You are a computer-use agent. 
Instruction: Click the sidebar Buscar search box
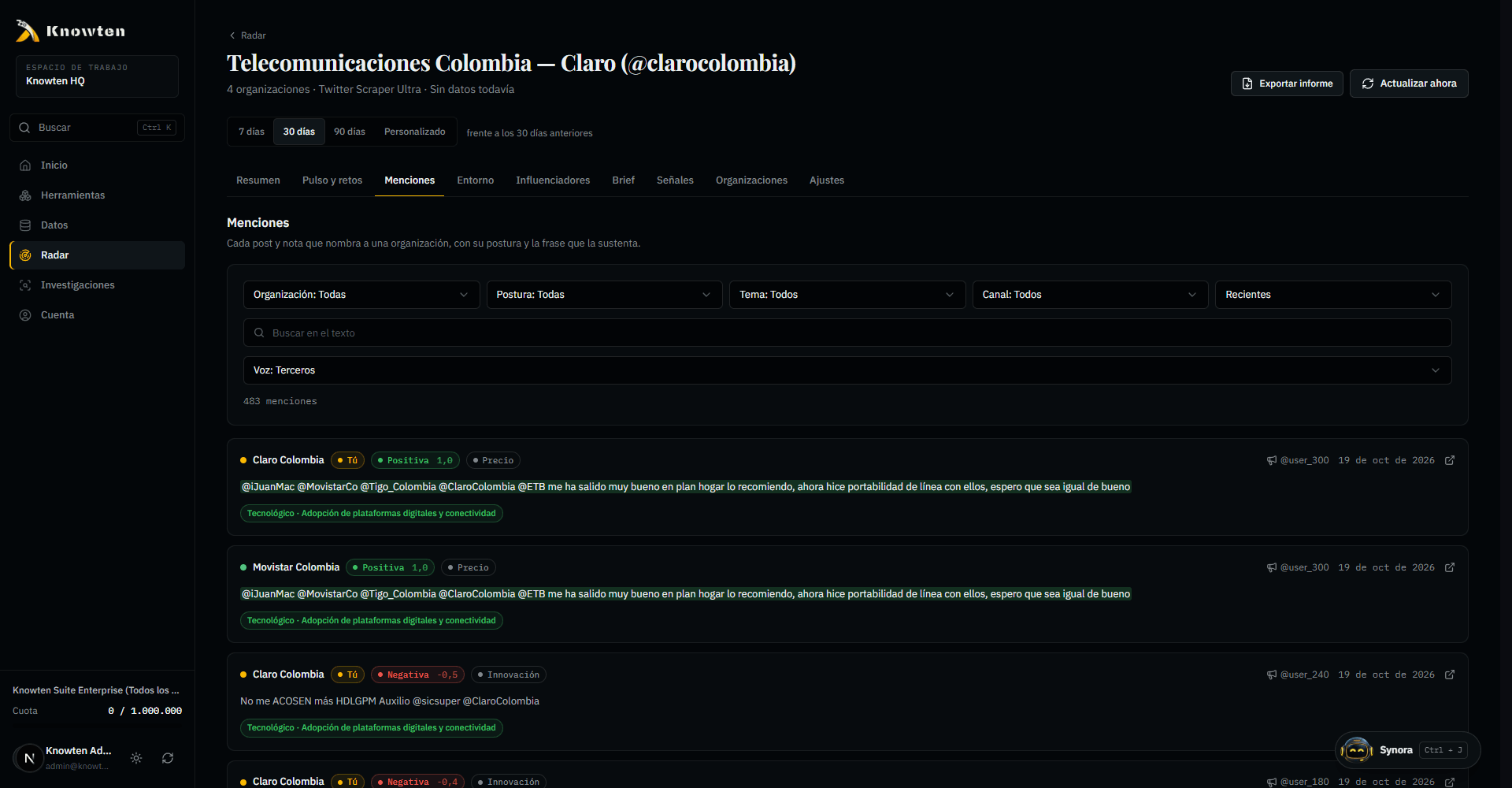97,128
